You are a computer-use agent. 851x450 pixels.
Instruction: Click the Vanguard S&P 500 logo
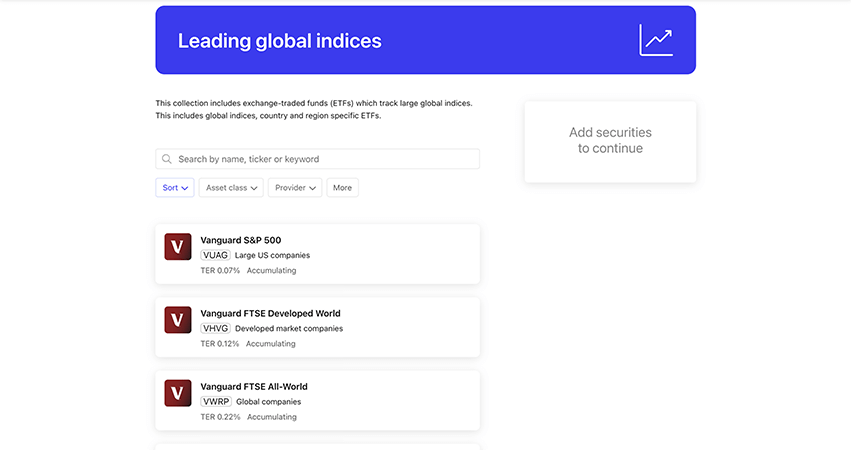pos(178,247)
